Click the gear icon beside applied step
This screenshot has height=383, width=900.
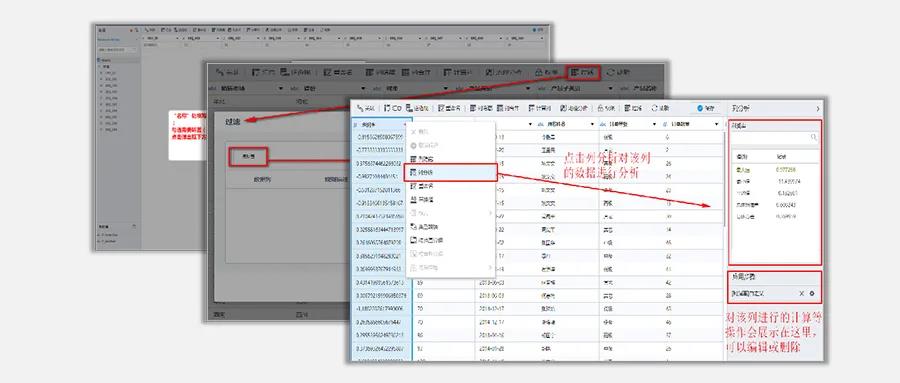tap(812, 293)
